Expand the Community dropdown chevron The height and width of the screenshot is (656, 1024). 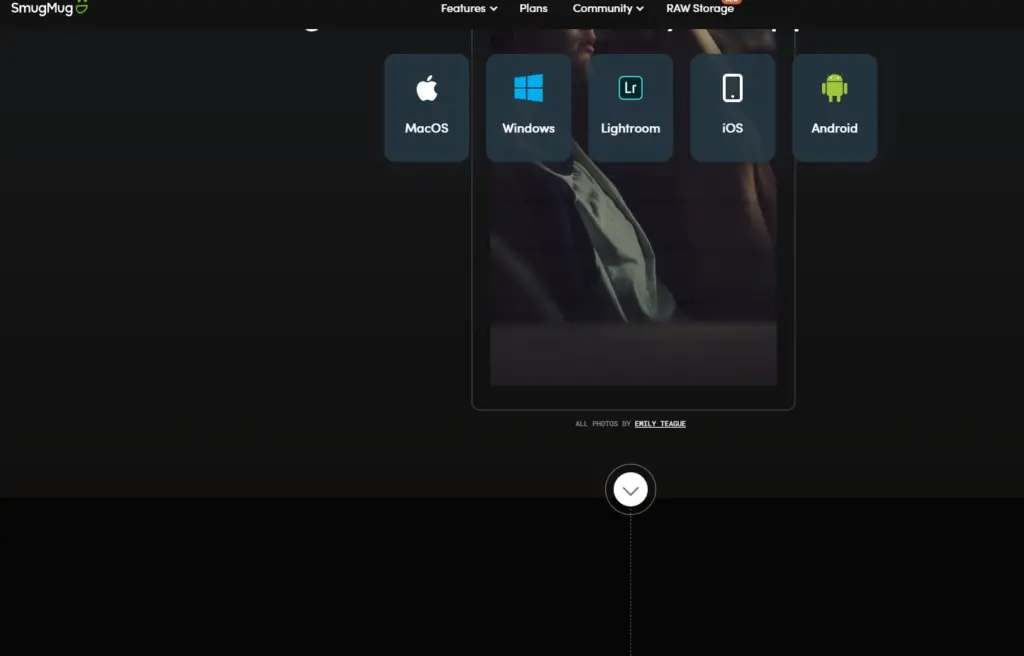pos(640,9)
